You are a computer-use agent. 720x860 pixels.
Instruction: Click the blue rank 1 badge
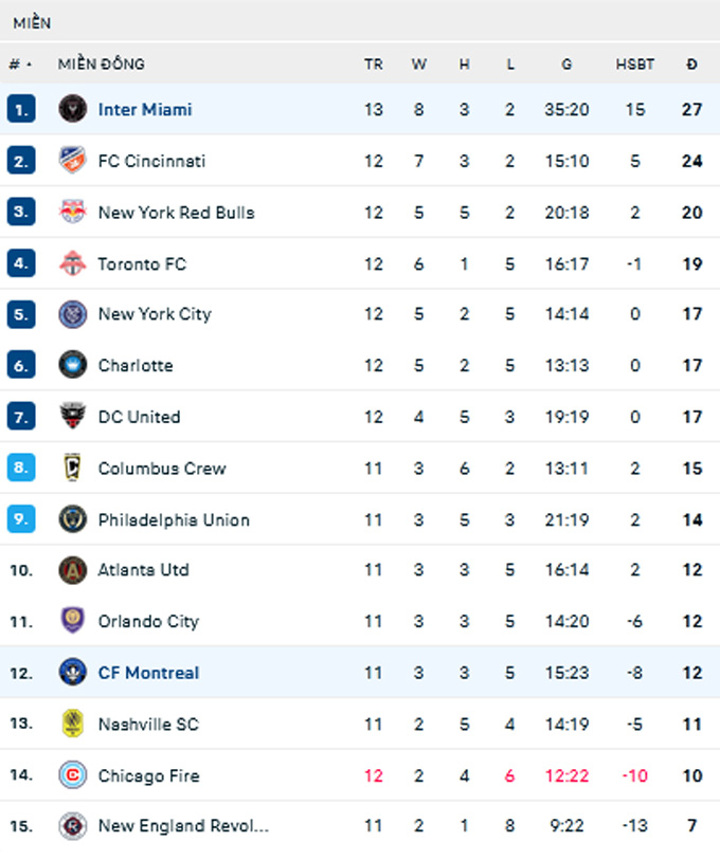click(21, 109)
